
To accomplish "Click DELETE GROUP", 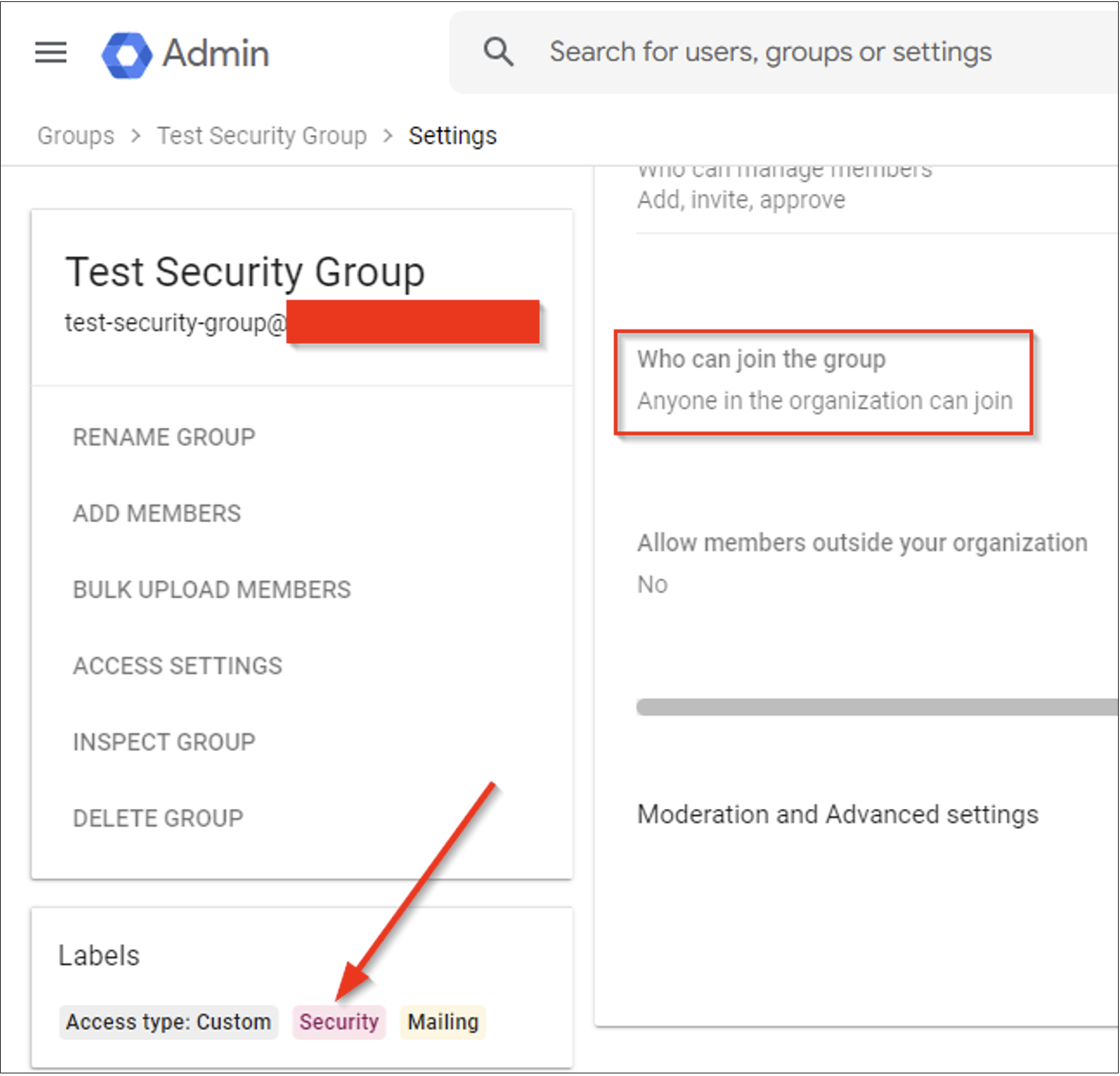I will pos(157,818).
